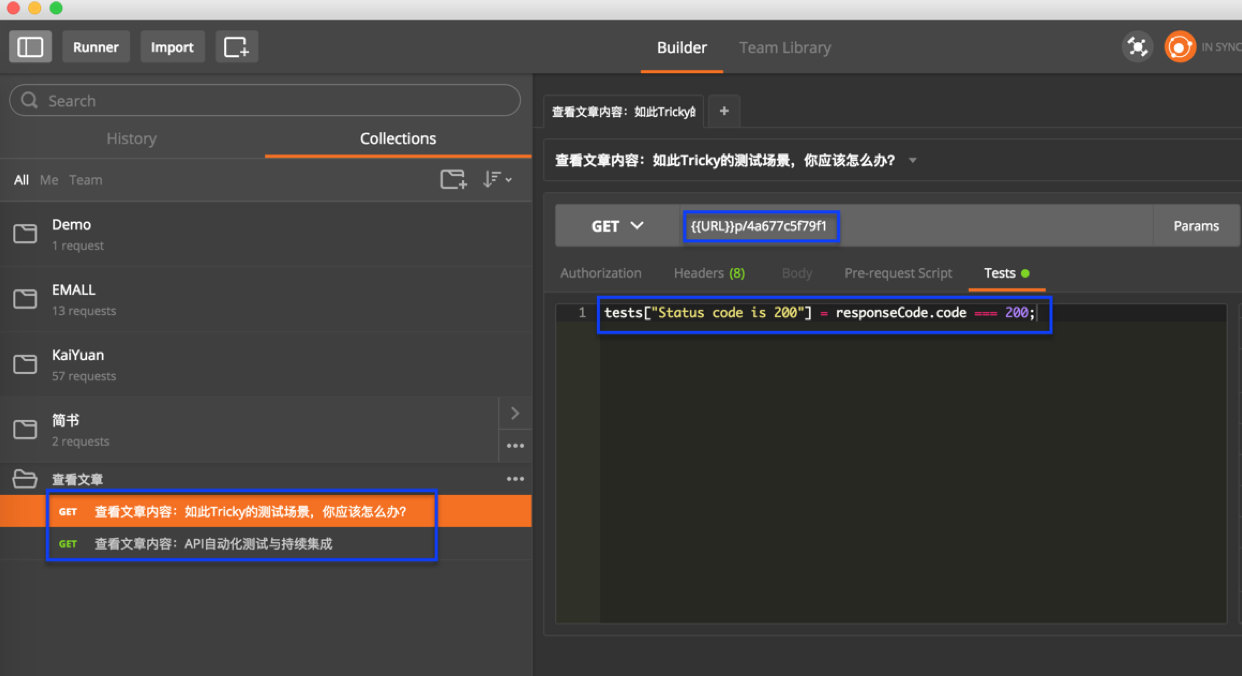Select the 简书 collection folder

pyautogui.click(x=248, y=430)
